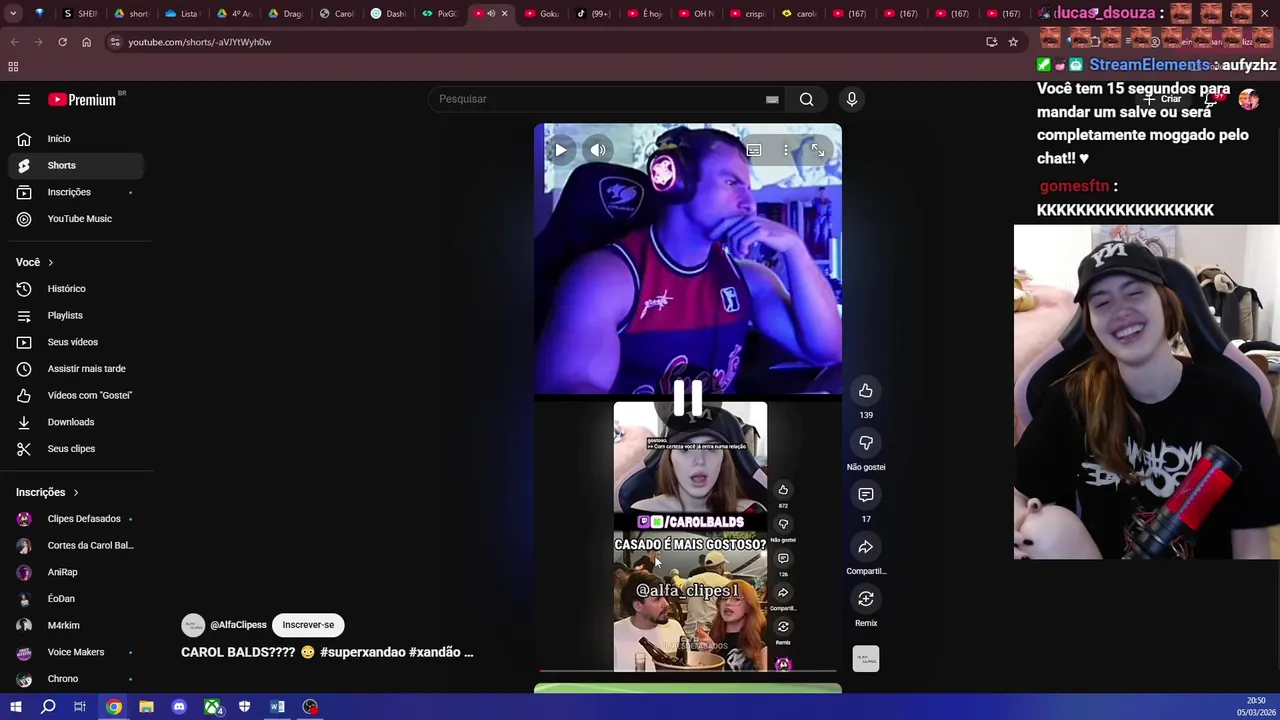Open the AniRap channel
The height and width of the screenshot is (720, 1280).
[75, 572]
